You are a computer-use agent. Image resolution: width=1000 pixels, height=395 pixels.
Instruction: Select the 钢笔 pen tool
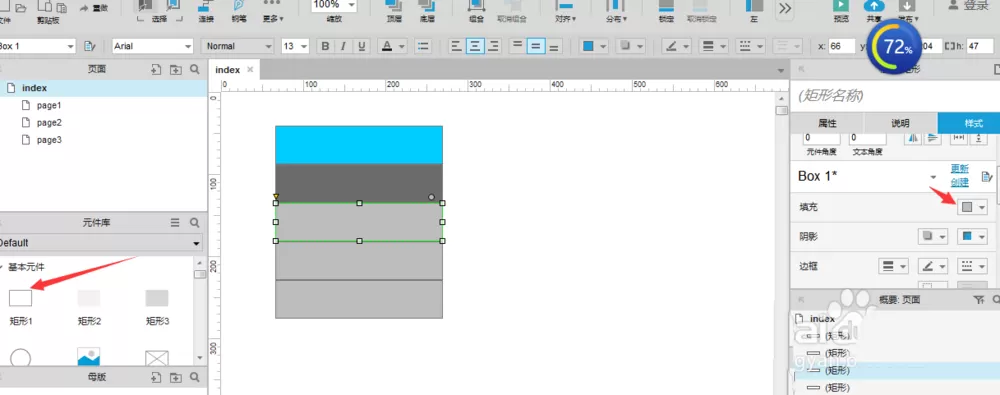239,10
